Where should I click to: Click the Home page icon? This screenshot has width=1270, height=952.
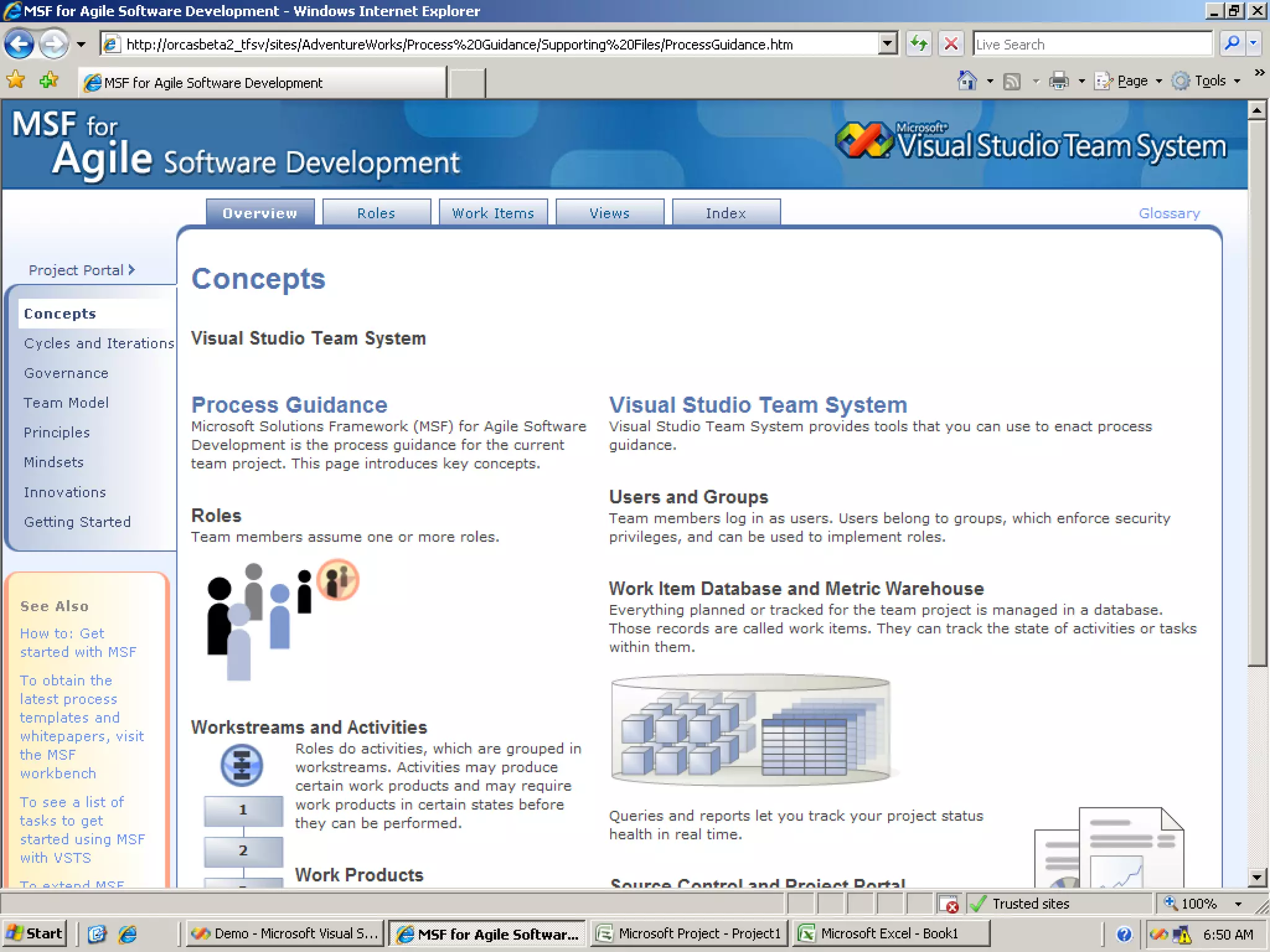pos(967,81)
